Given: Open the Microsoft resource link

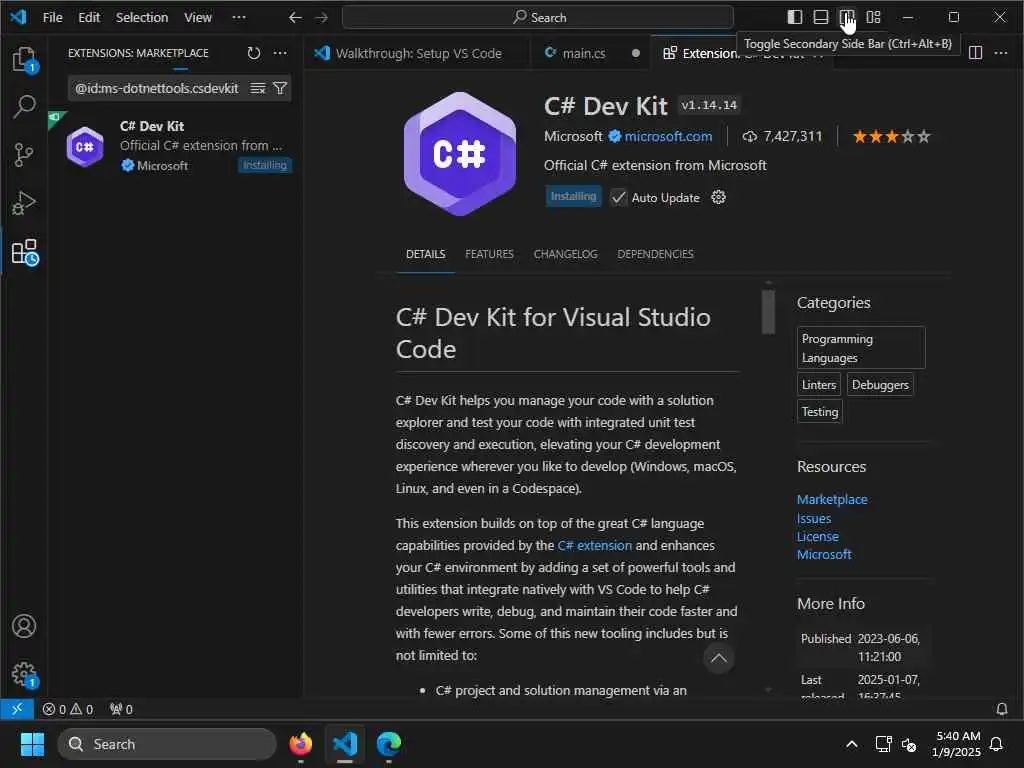Looking at the screenshot, I should point(824,554).
